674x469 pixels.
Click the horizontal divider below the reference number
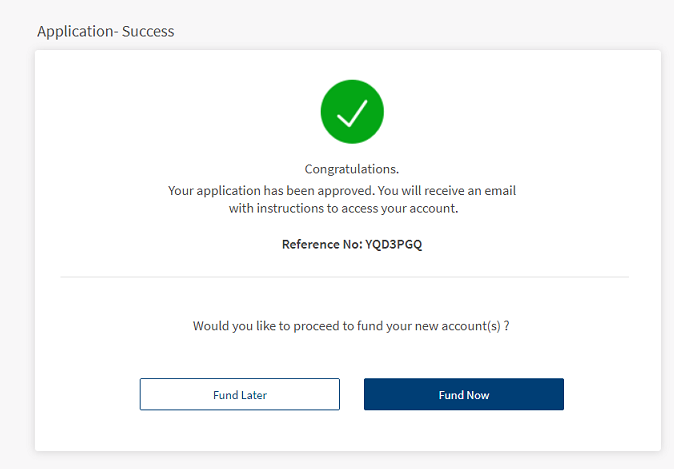click(344, 277)
